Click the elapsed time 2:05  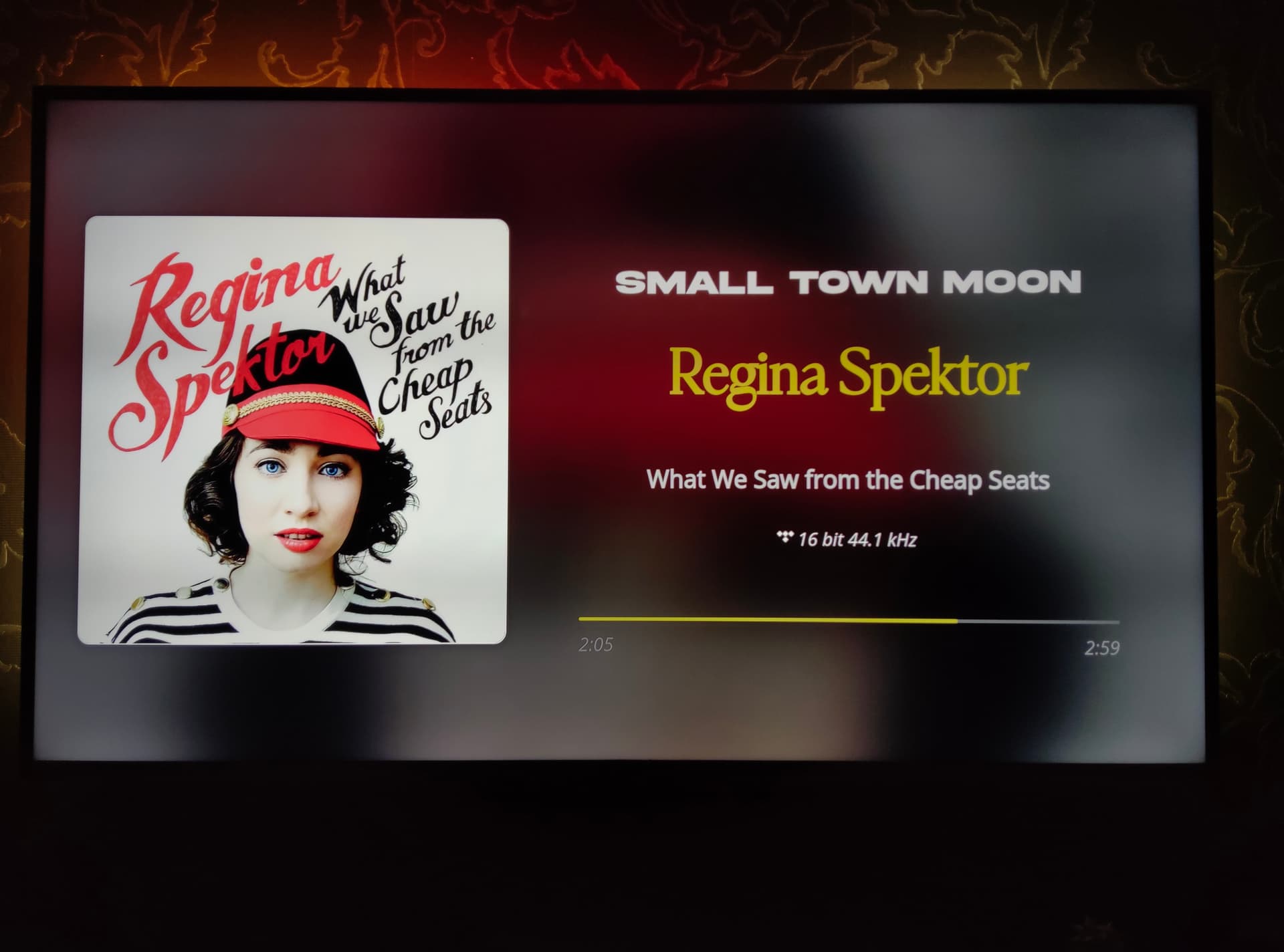click(x=595, y=645)
